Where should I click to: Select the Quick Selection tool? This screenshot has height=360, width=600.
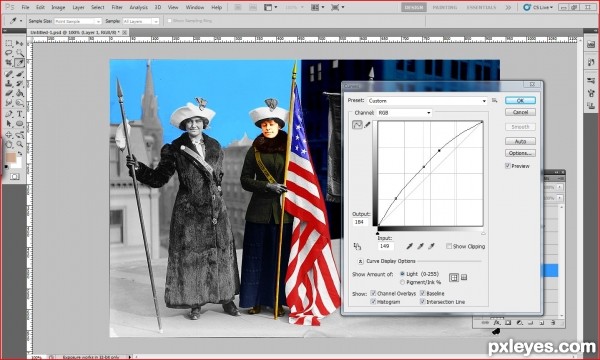point(20,53)
